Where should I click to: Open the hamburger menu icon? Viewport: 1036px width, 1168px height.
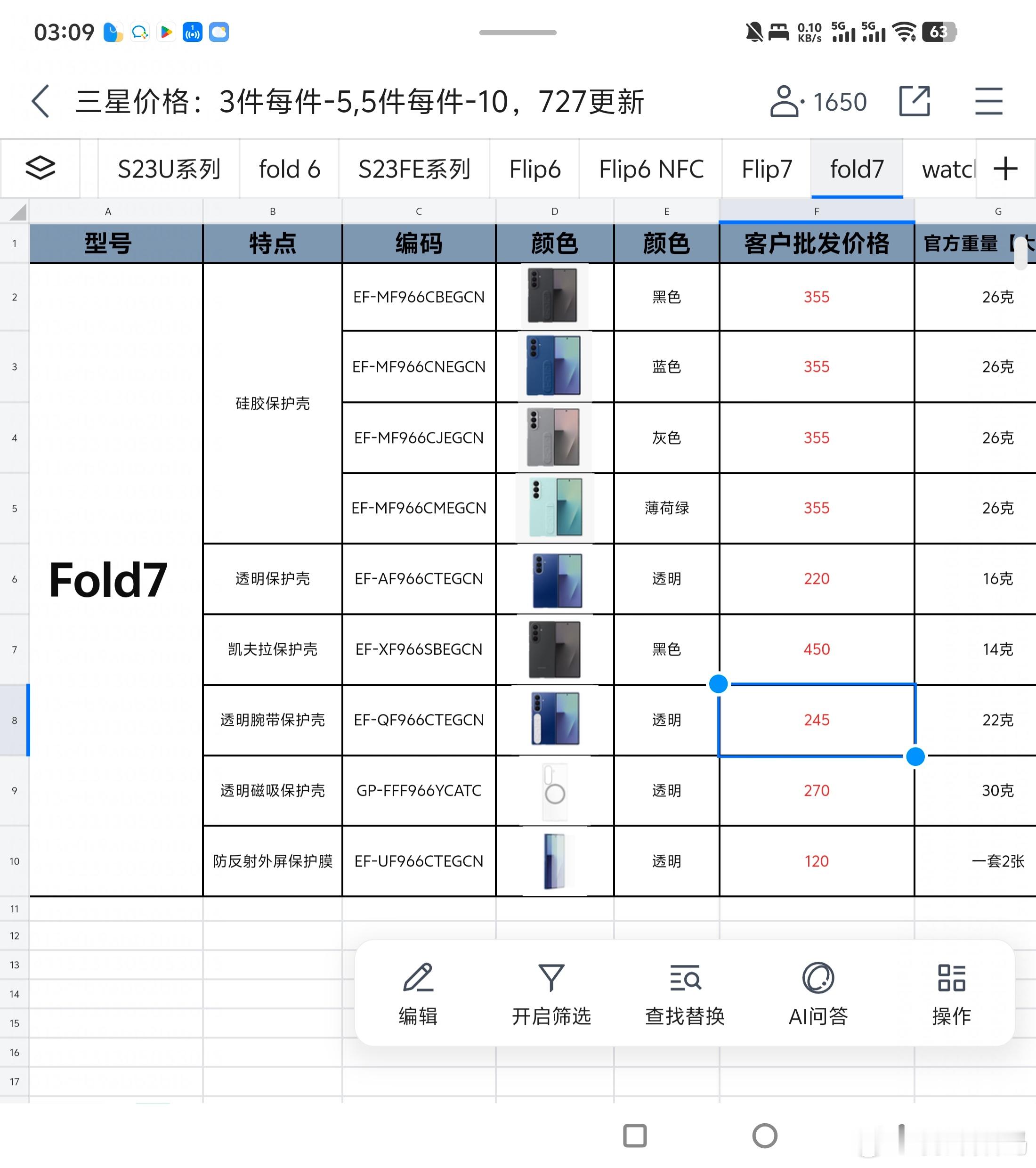pos(988,102)
